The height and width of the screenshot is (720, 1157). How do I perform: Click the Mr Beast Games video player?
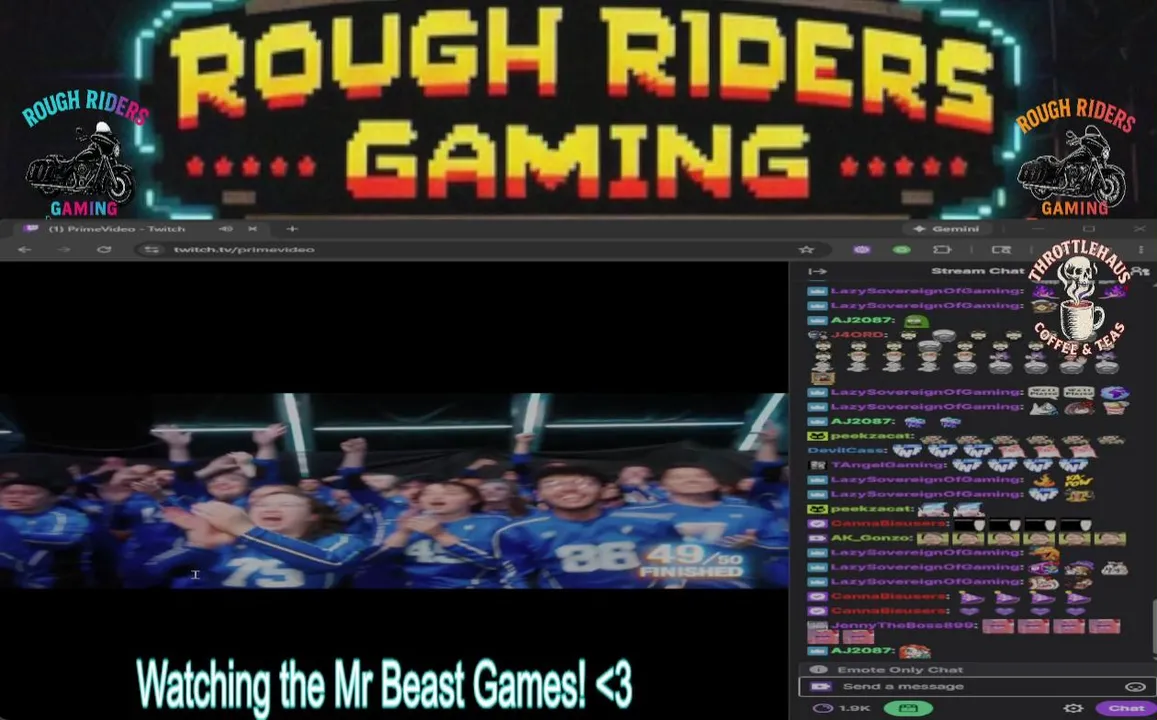tap(393, 491)
